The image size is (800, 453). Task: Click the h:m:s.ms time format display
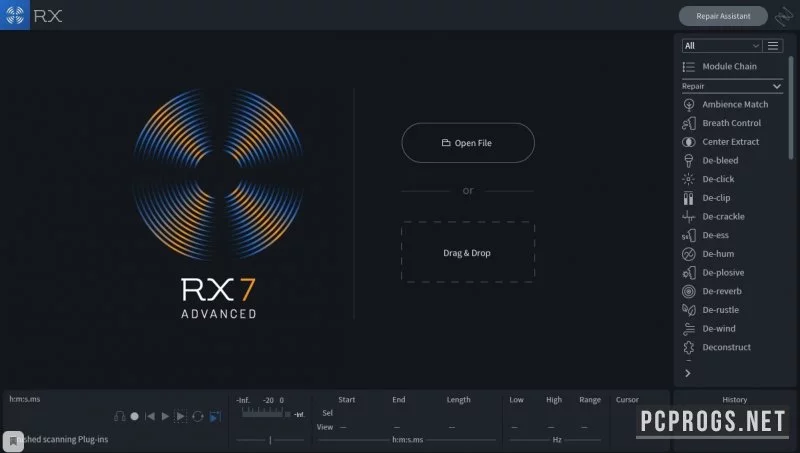(24, 399)
